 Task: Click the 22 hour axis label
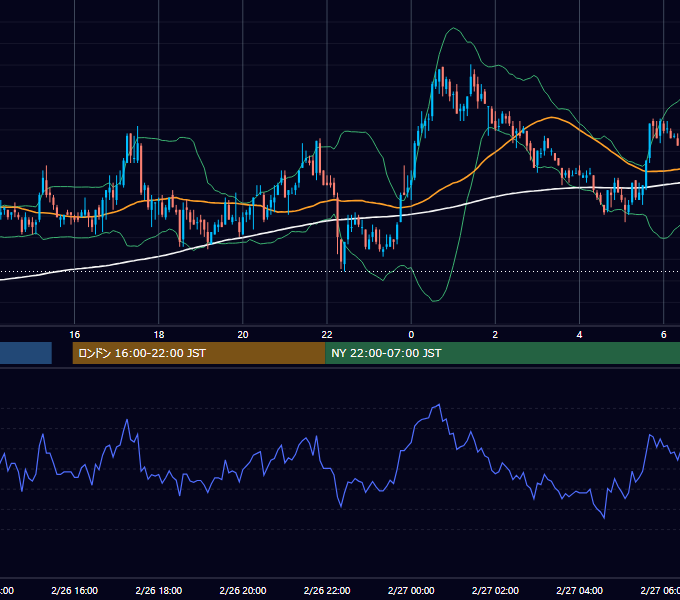[x=327, y=335]
